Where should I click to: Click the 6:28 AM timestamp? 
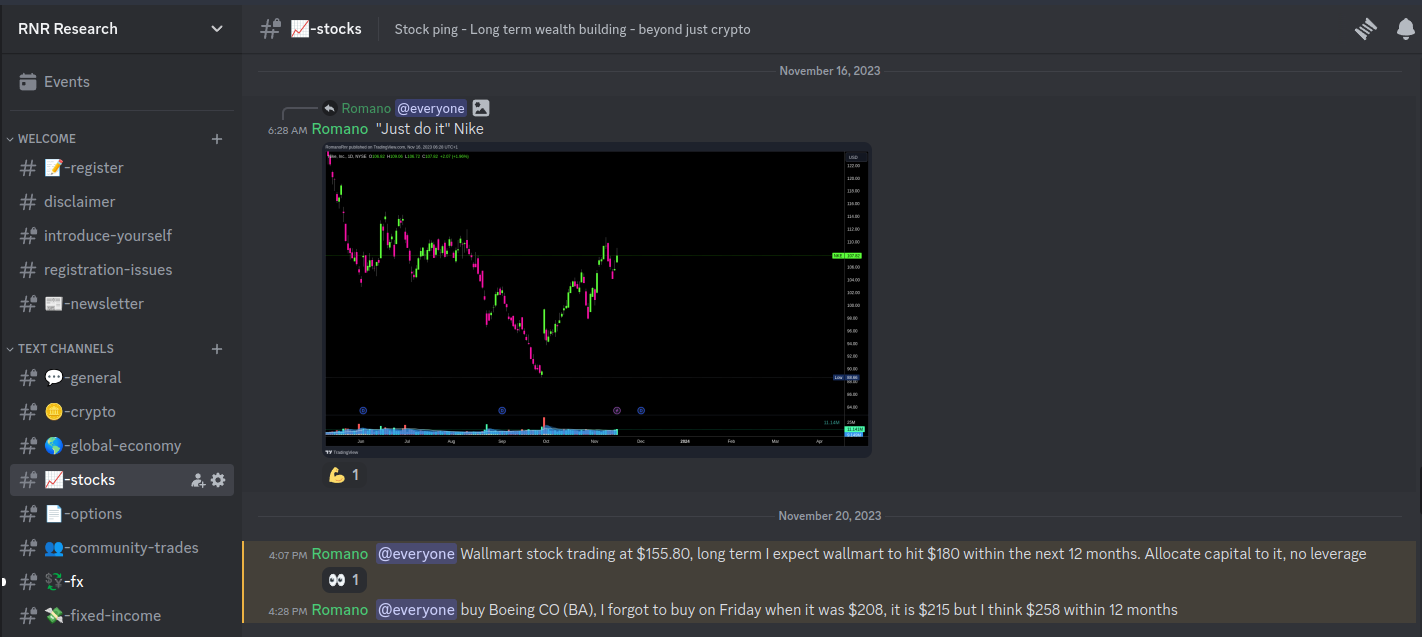coord(287,130)
